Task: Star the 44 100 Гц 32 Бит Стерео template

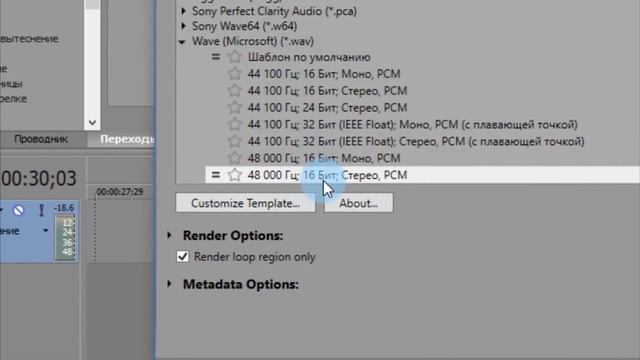Action: click(x=235, y=141)
